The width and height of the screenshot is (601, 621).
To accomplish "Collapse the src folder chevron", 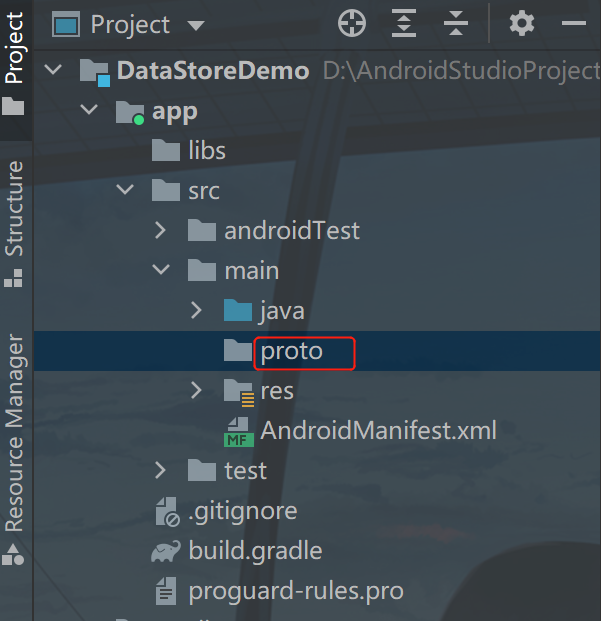I will (125, 189).
